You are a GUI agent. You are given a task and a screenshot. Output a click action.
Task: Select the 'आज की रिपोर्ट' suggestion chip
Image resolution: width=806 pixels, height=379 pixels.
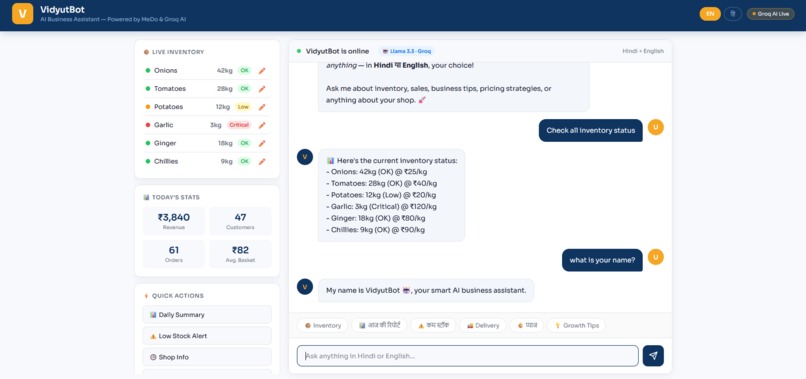pyautogui.click(x=379, y=326)
